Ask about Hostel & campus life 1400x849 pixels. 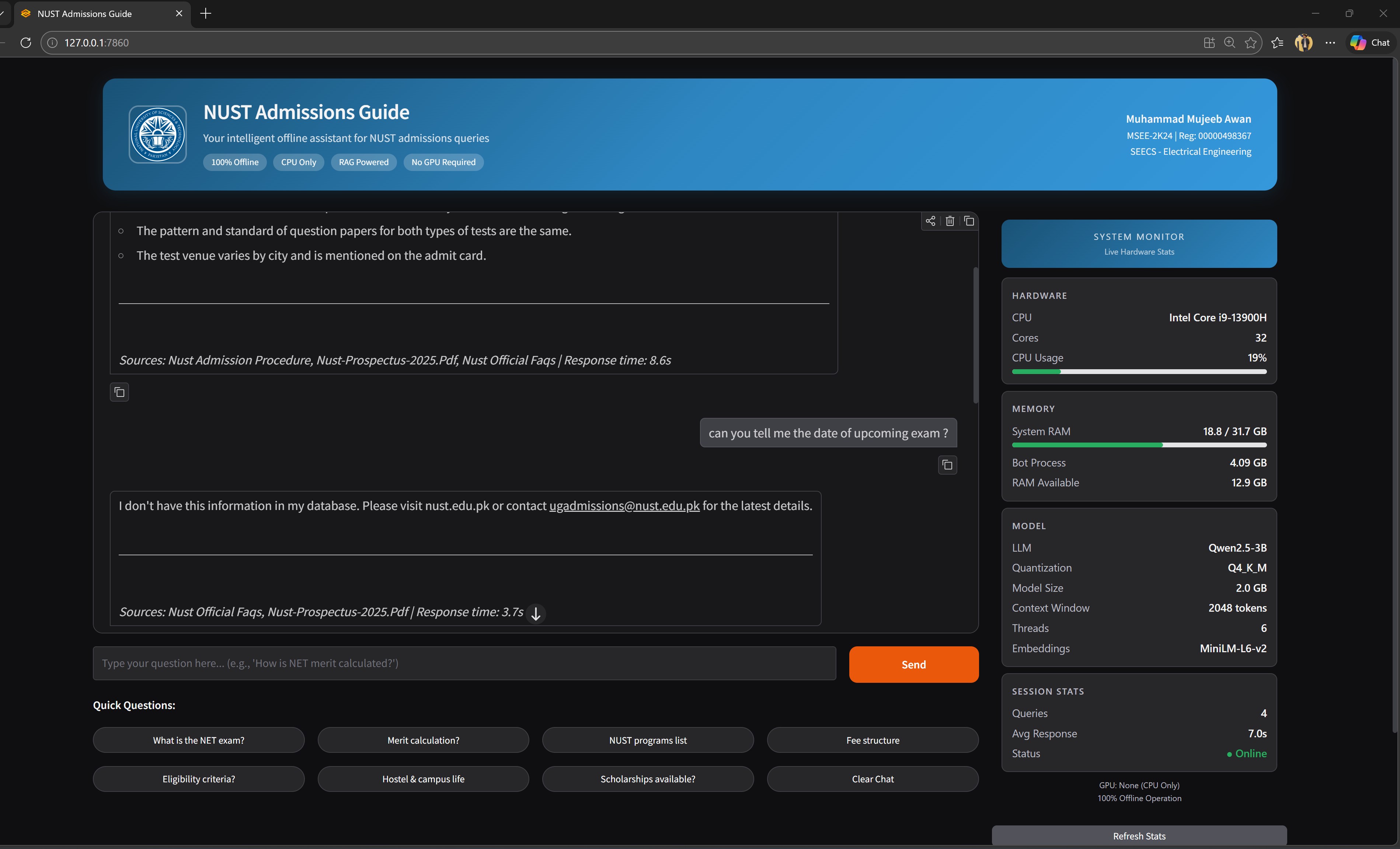click(x=423, y=779)
